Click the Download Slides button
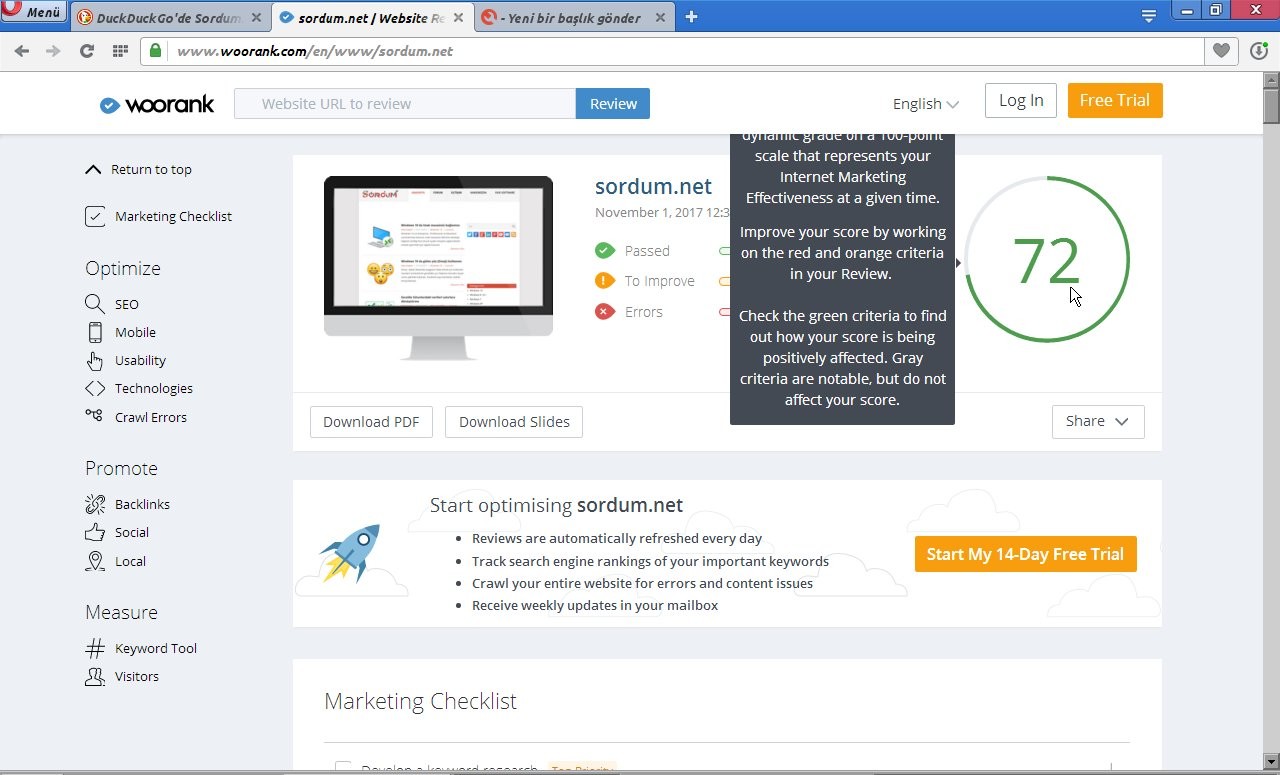The image size is (1280, 775). click(514, 422)
